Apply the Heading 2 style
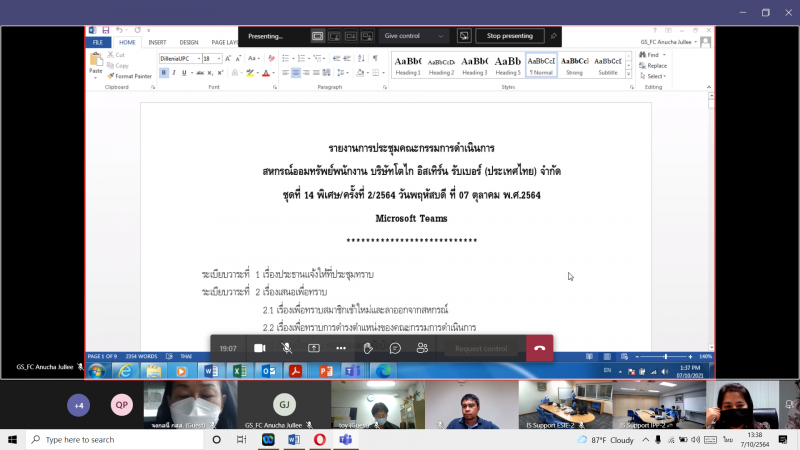 tap(441, 65)
